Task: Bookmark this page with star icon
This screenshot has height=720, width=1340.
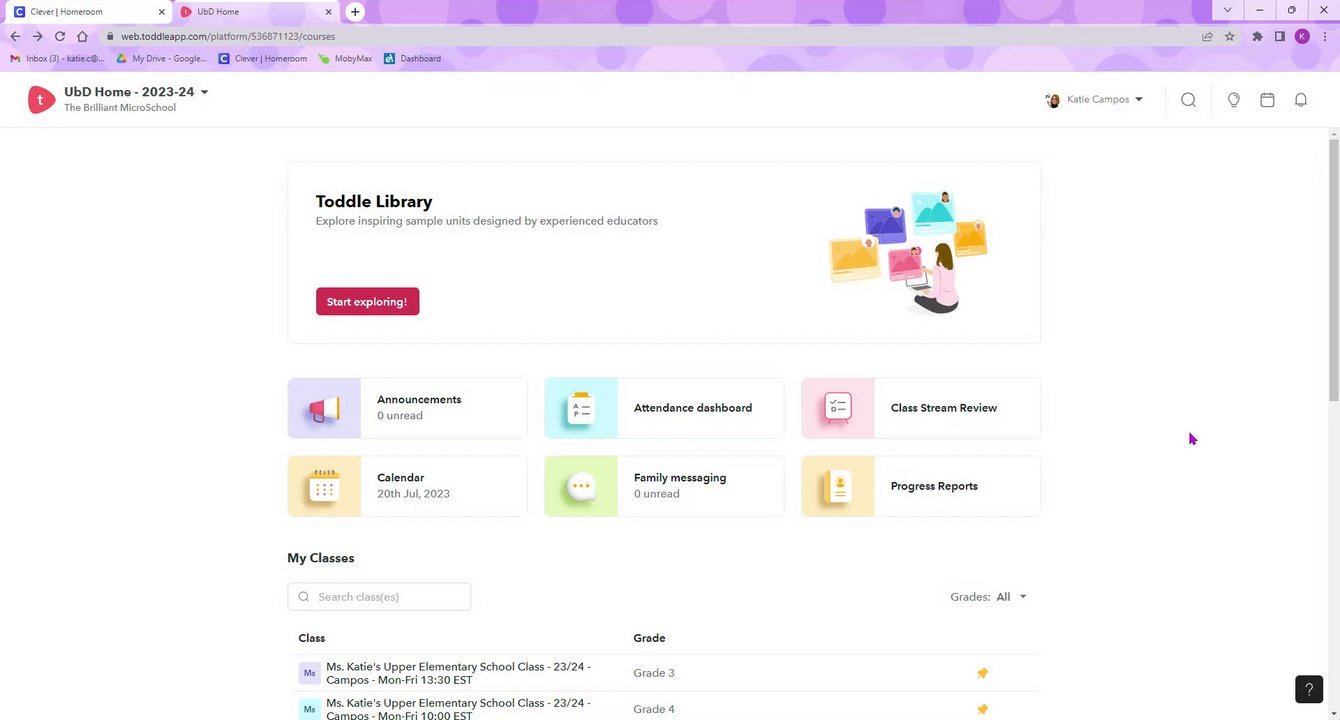Action: click(x=1229, y=36)
